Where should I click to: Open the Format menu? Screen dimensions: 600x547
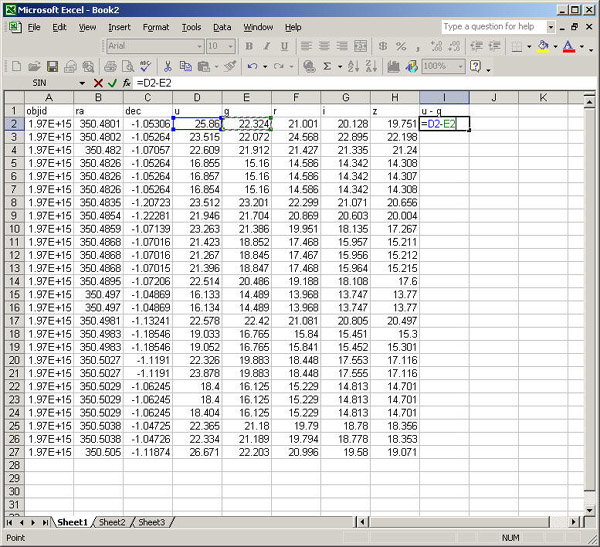[x=156, y=27]
